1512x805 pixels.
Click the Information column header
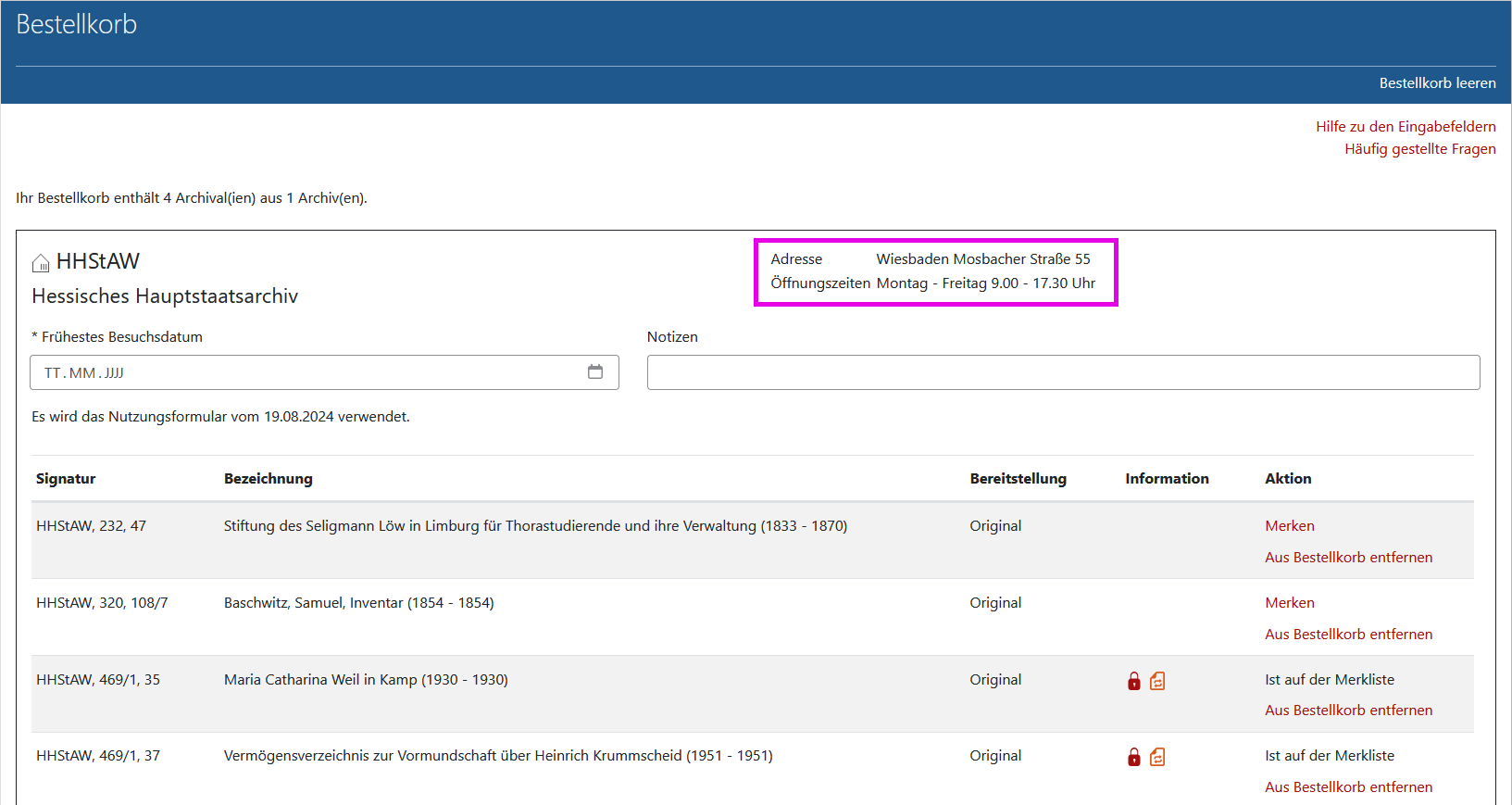coord(1167,479)
